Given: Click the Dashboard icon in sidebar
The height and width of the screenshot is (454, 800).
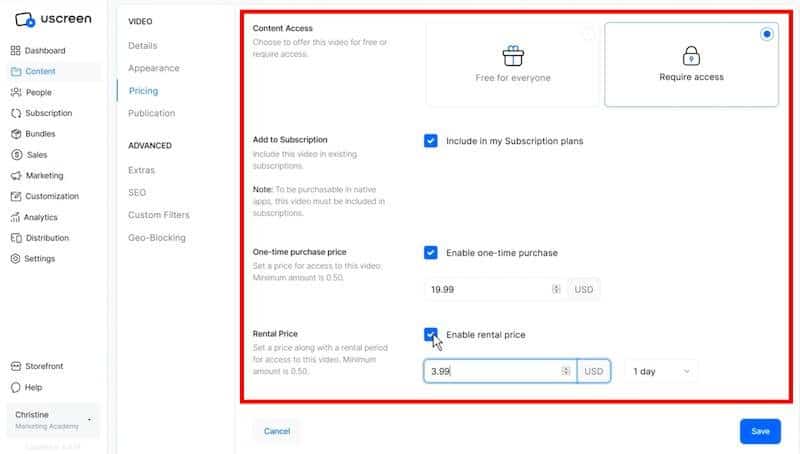Looking at the screenshot, I should [x=16, y=51].
